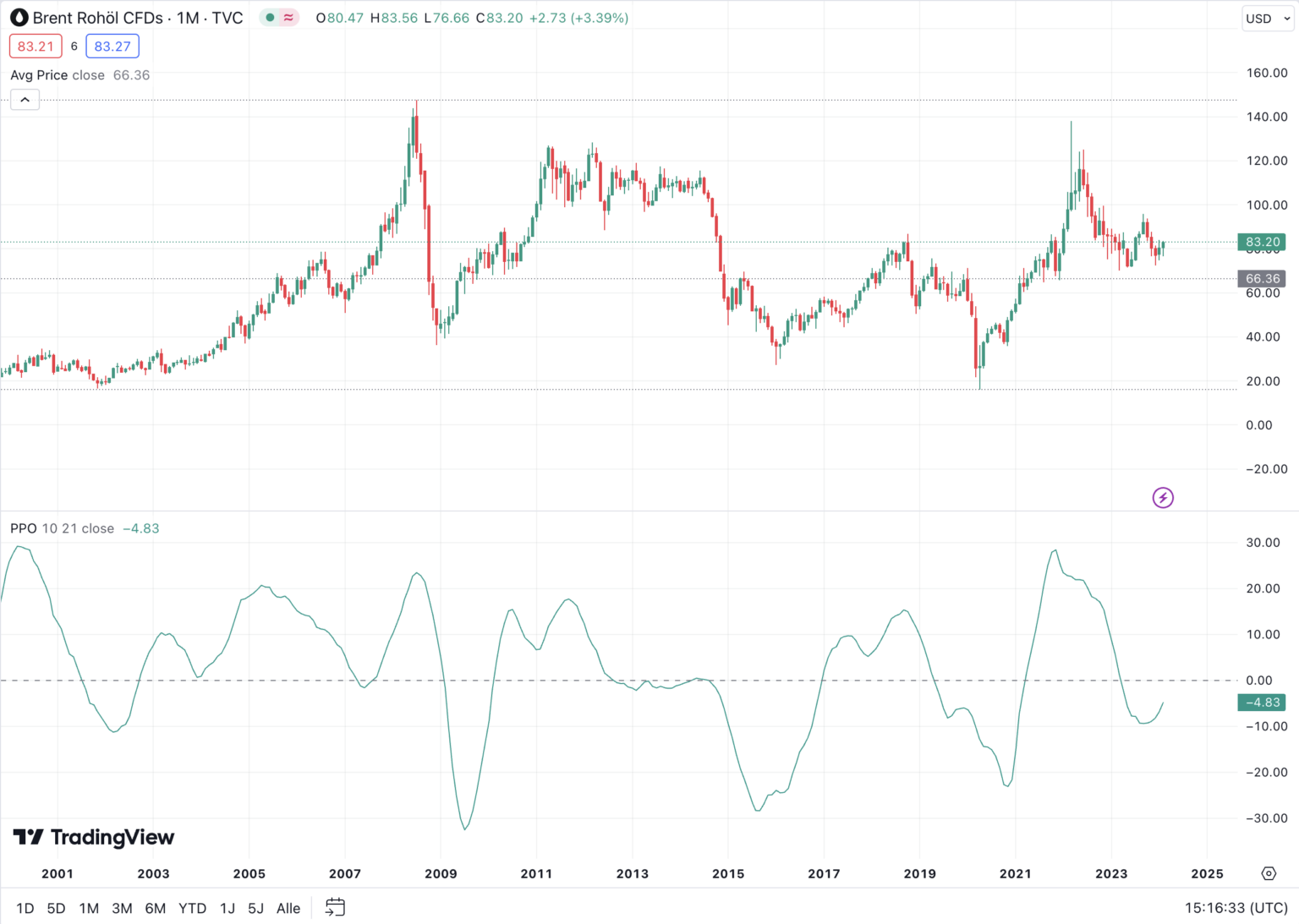Open timezone menu at 15:16:33 (UTC)

tap(1236, 908)
